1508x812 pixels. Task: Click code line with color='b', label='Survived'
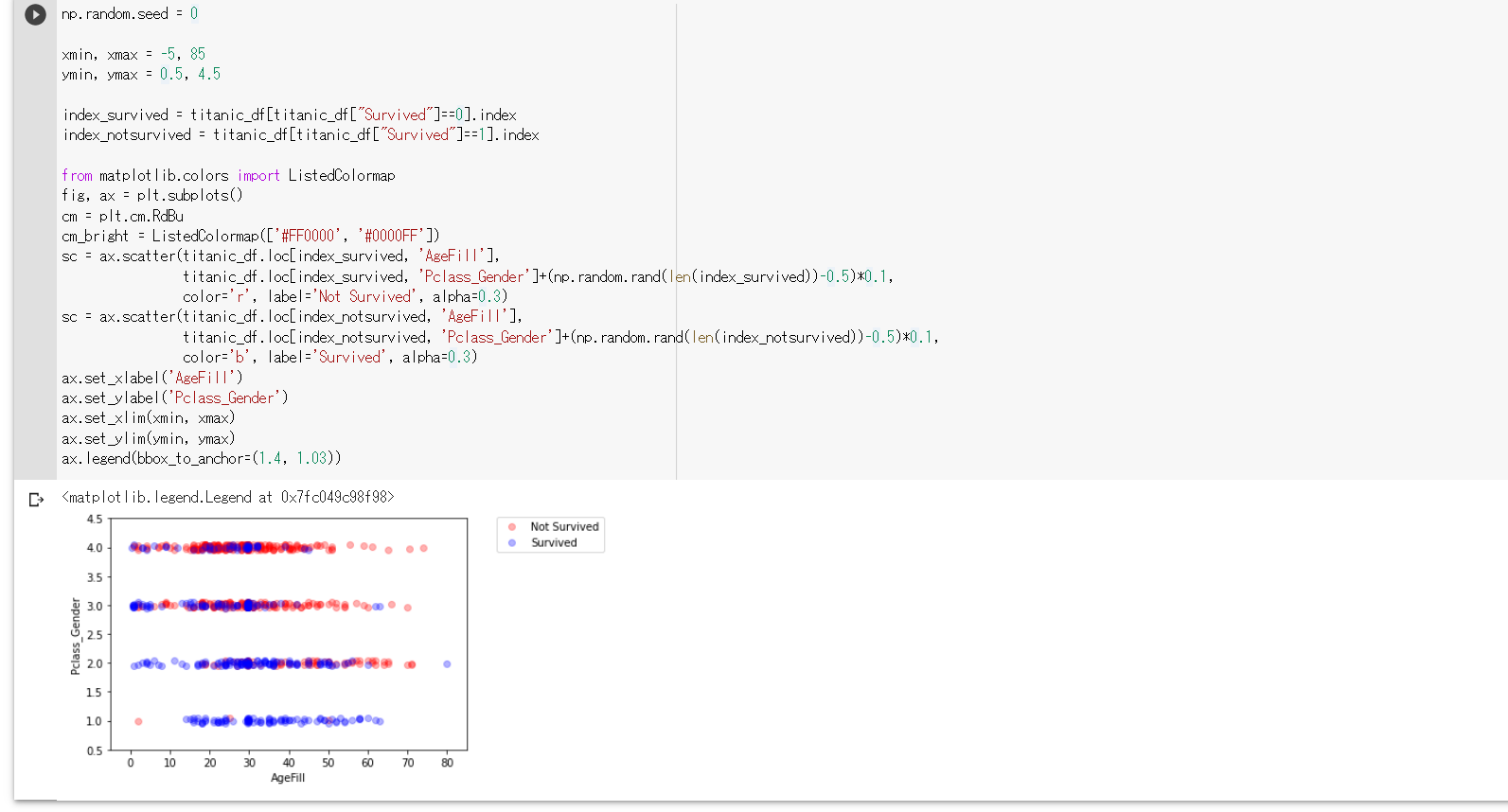coord(330,357)
